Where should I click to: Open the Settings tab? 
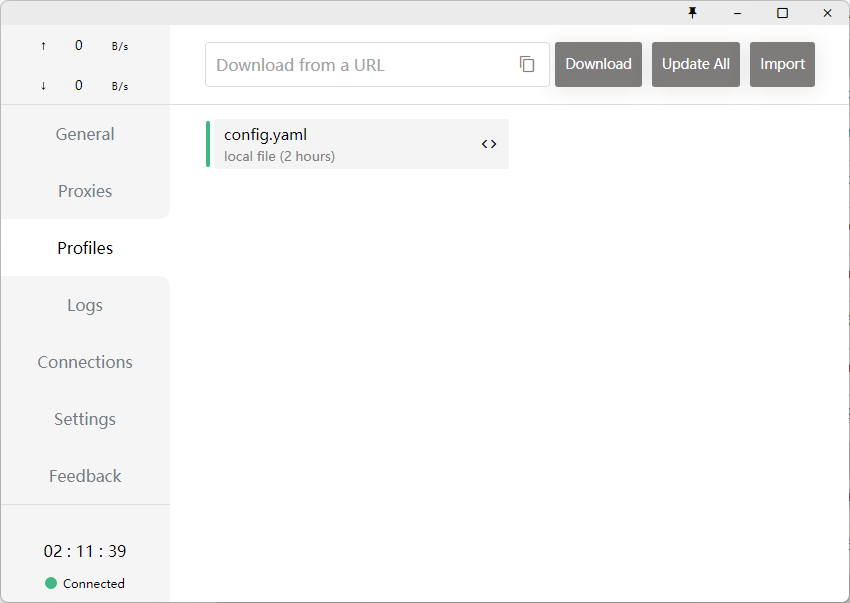85,419
